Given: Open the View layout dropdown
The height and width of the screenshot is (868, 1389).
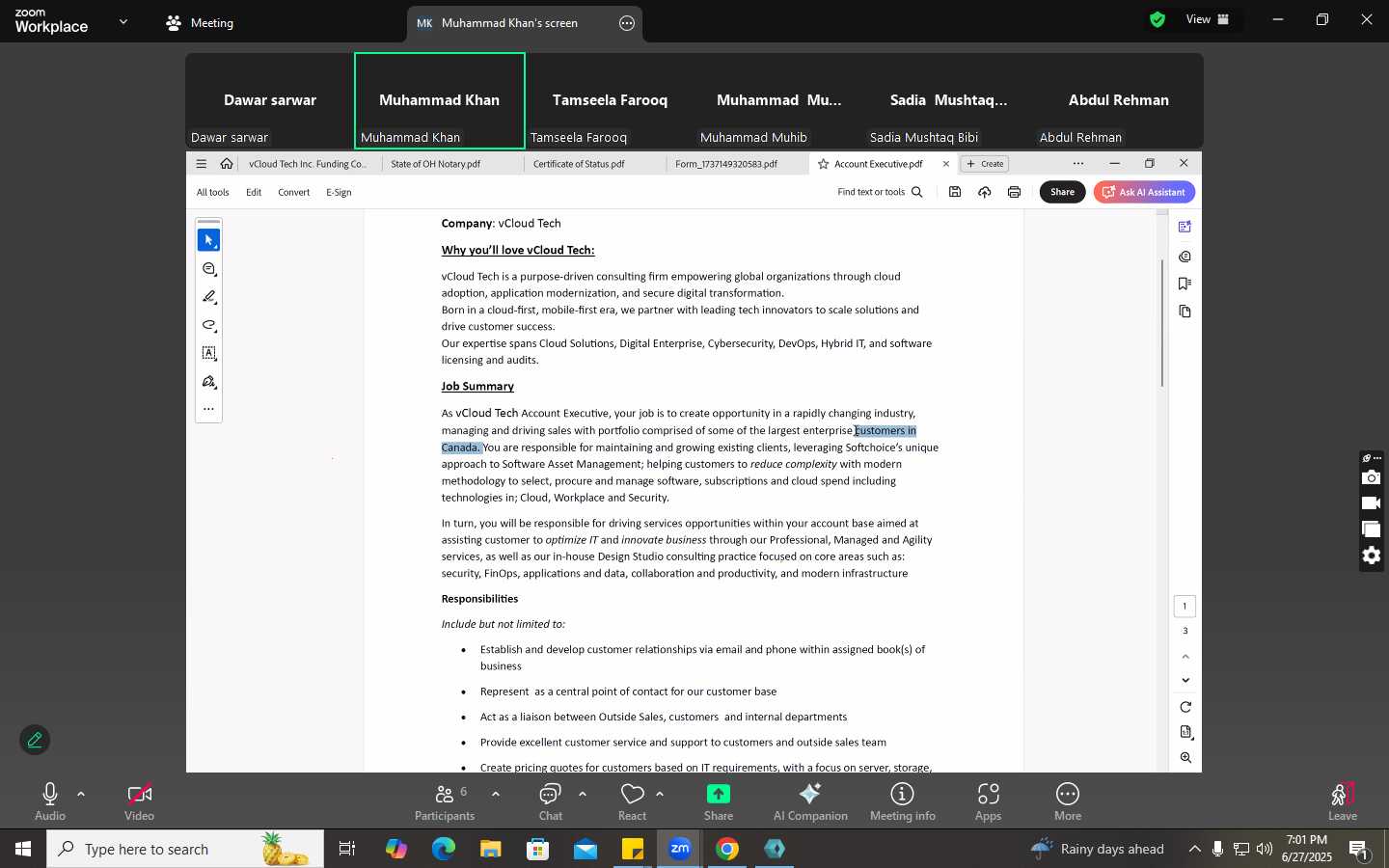Looking at the screenshot, I should (1207, 19).
